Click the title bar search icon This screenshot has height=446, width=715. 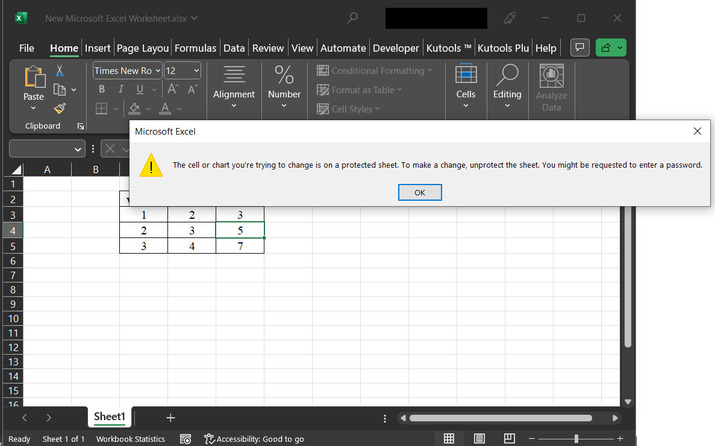(352, 18)
